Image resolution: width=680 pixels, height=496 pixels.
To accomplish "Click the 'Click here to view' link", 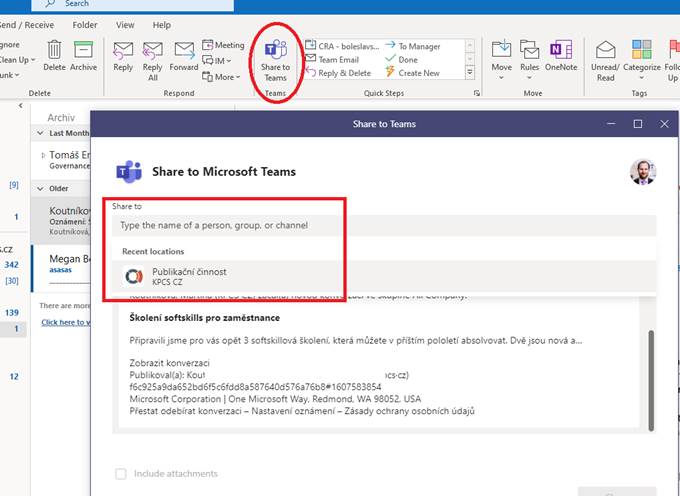I will pyautogui.click(x=66, y=322).
